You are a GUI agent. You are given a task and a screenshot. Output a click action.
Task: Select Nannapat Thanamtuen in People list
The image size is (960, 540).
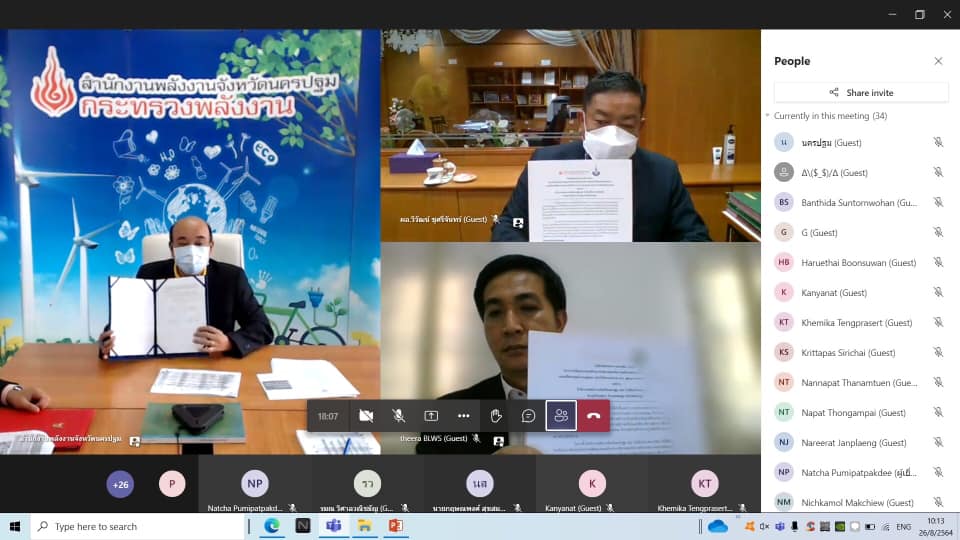(861, 383)
